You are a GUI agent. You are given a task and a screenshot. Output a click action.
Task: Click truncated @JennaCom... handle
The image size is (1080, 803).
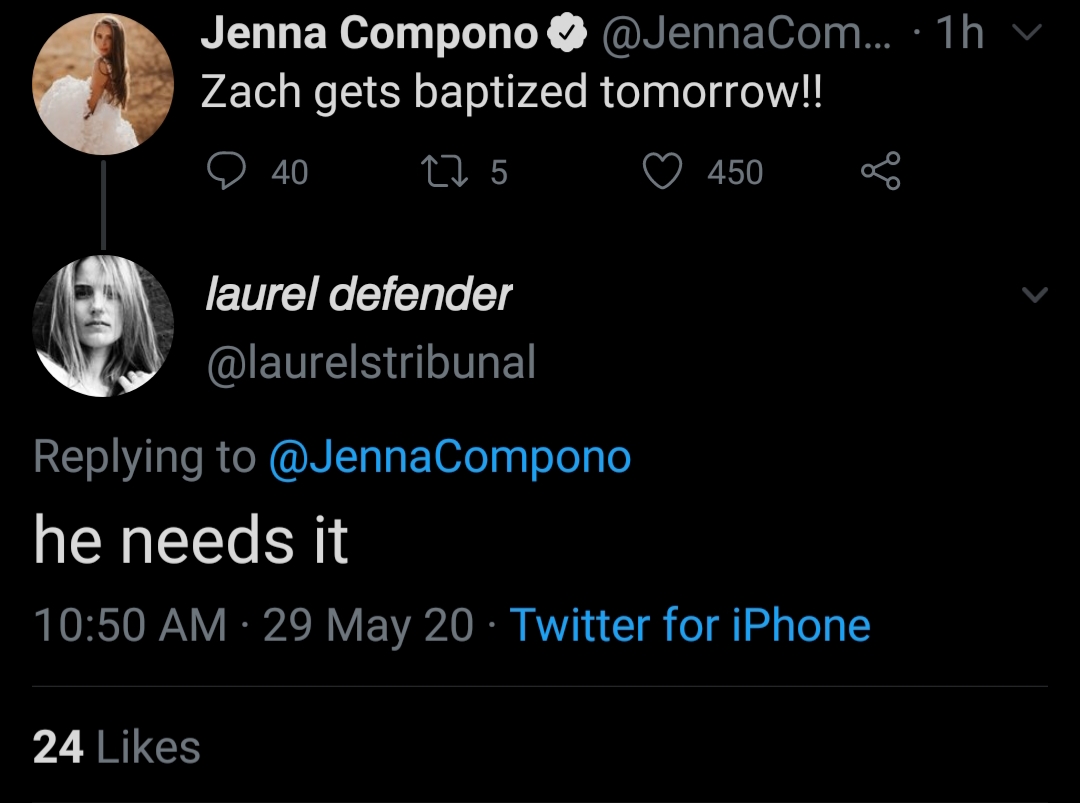[746, 33]
